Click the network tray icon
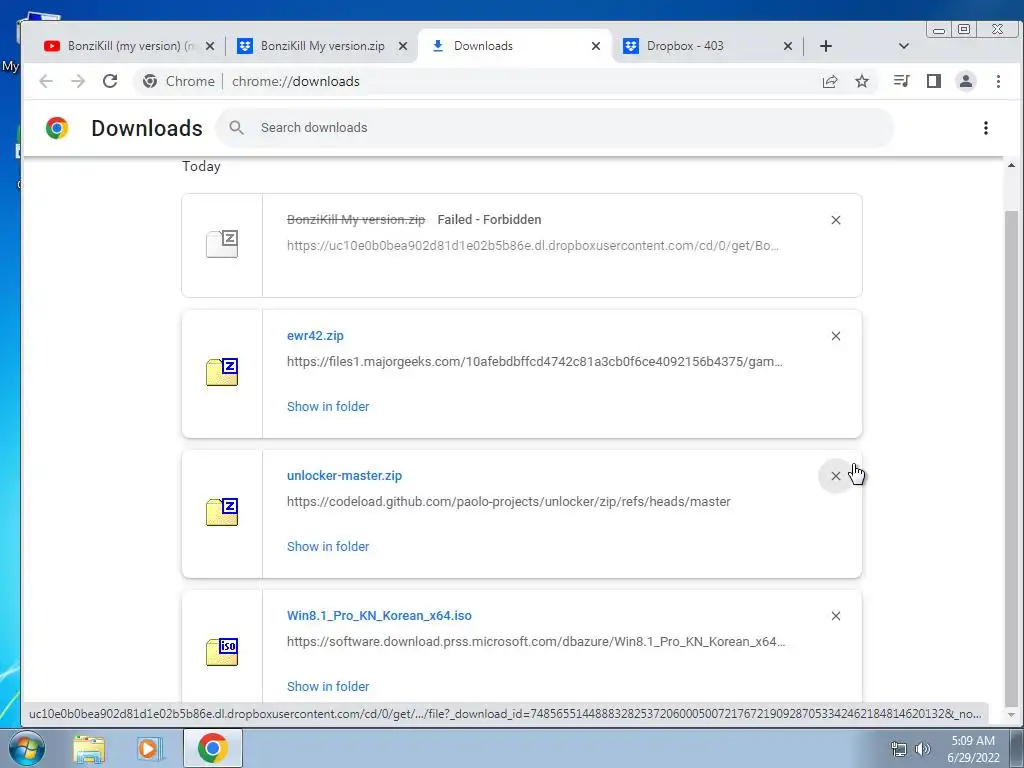The width and height of the screenshot is (1024, 768). tap(899, 749)
